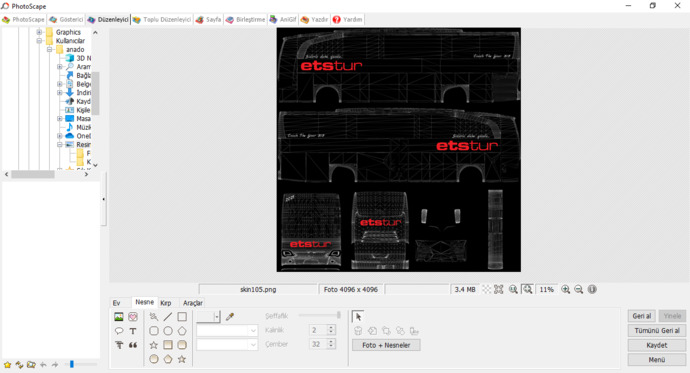Choose the outlined rounded rectangle tool
The image size is (690, 373).
tap(154, 331)
